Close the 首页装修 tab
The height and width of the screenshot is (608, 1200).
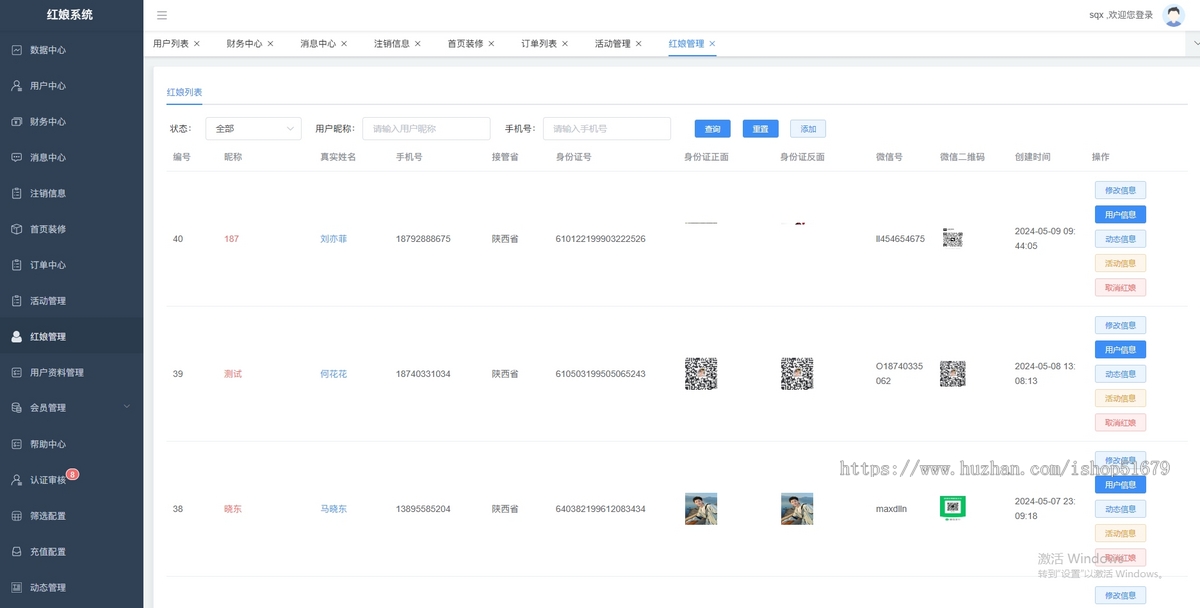(491, 44)
